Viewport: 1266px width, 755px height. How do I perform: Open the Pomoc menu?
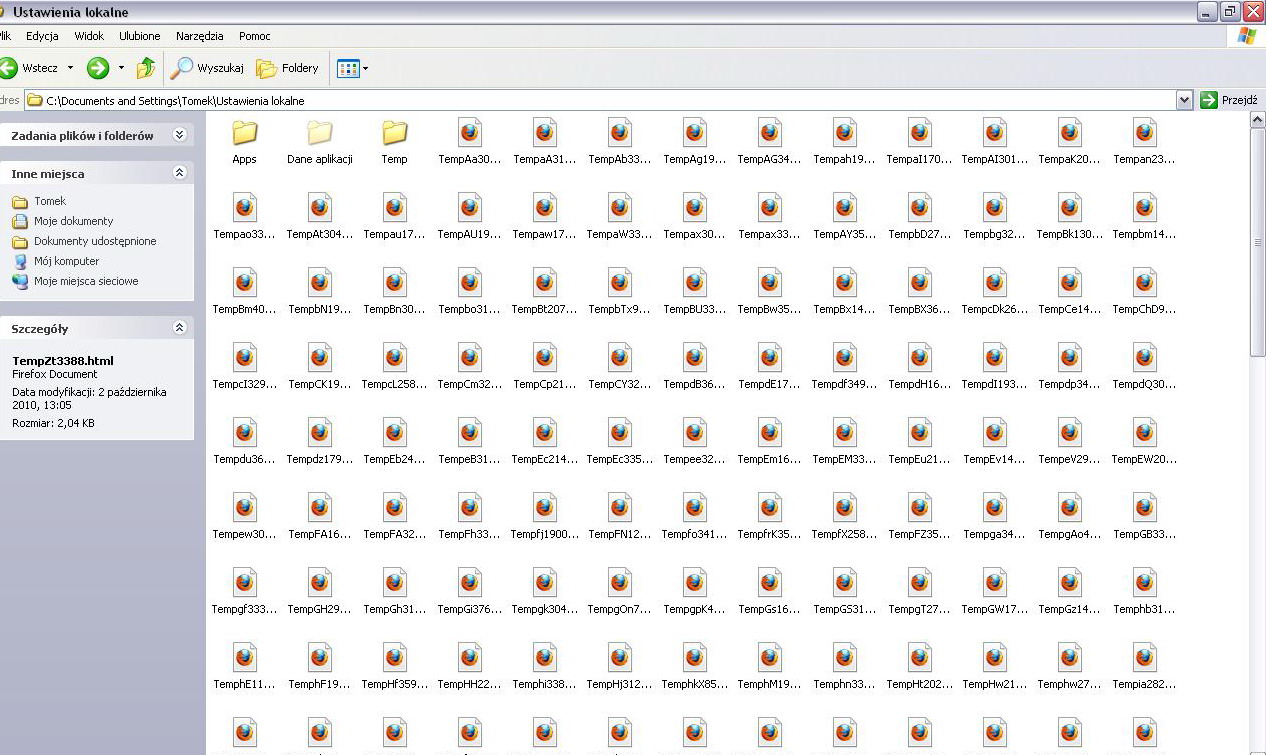tap(255, 36)
